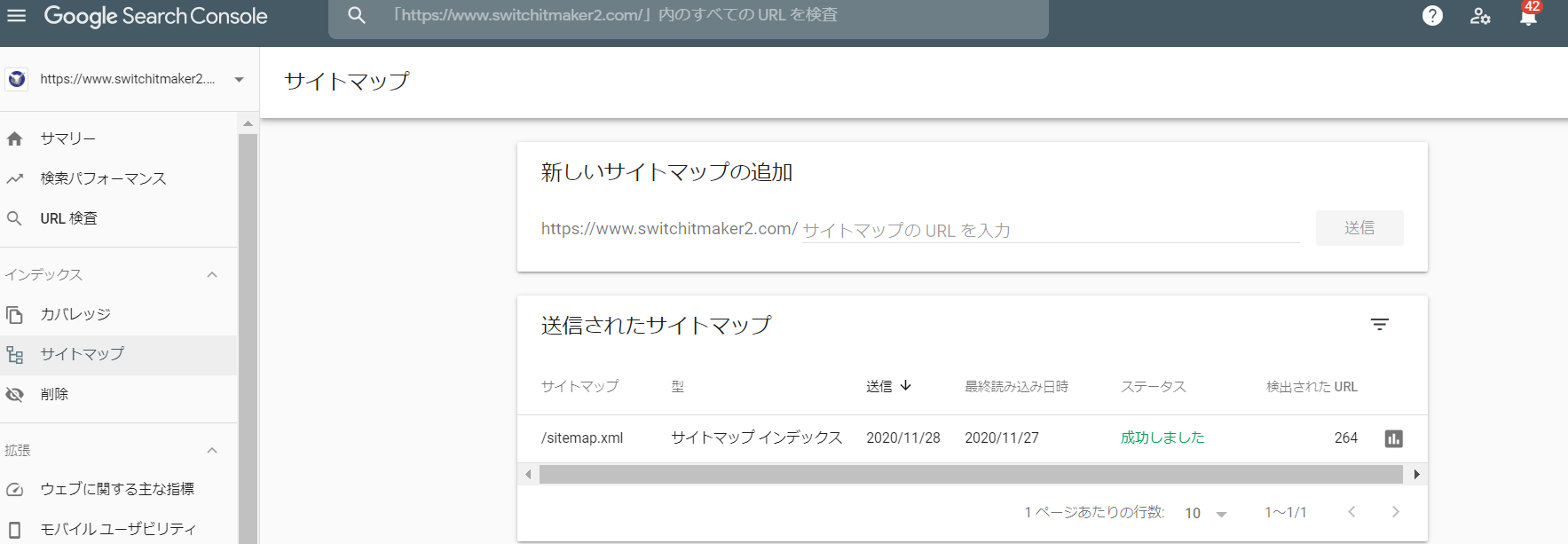1568x544 pixels.
Task: Open the property selector dropdown
Action: [240, 79]
